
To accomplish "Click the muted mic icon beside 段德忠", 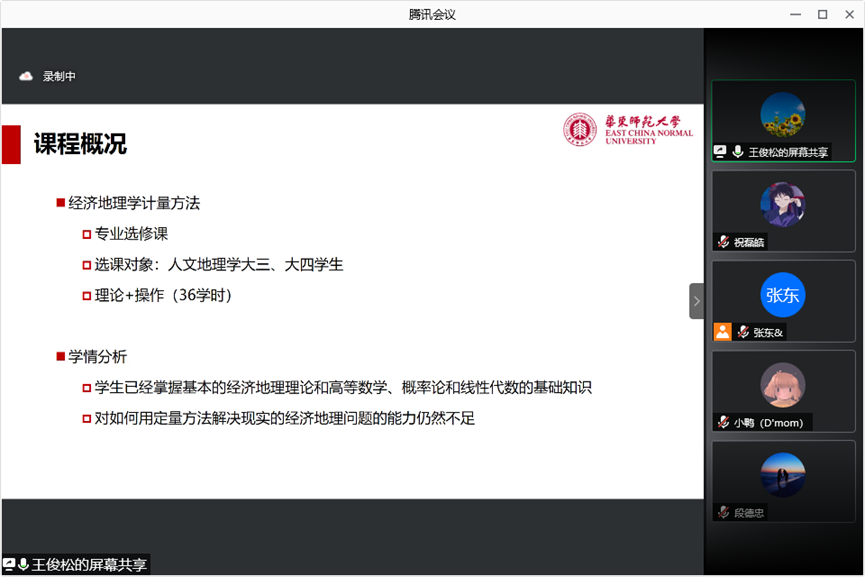I will (x=723, y=512).
